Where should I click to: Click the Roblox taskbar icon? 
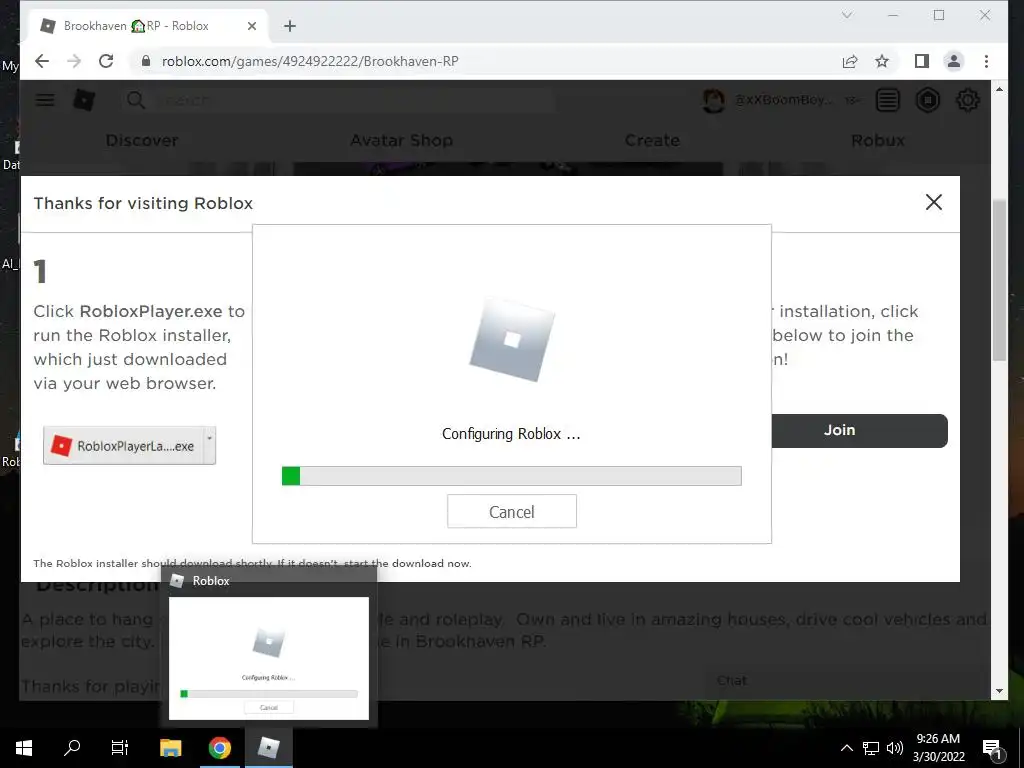268,747
